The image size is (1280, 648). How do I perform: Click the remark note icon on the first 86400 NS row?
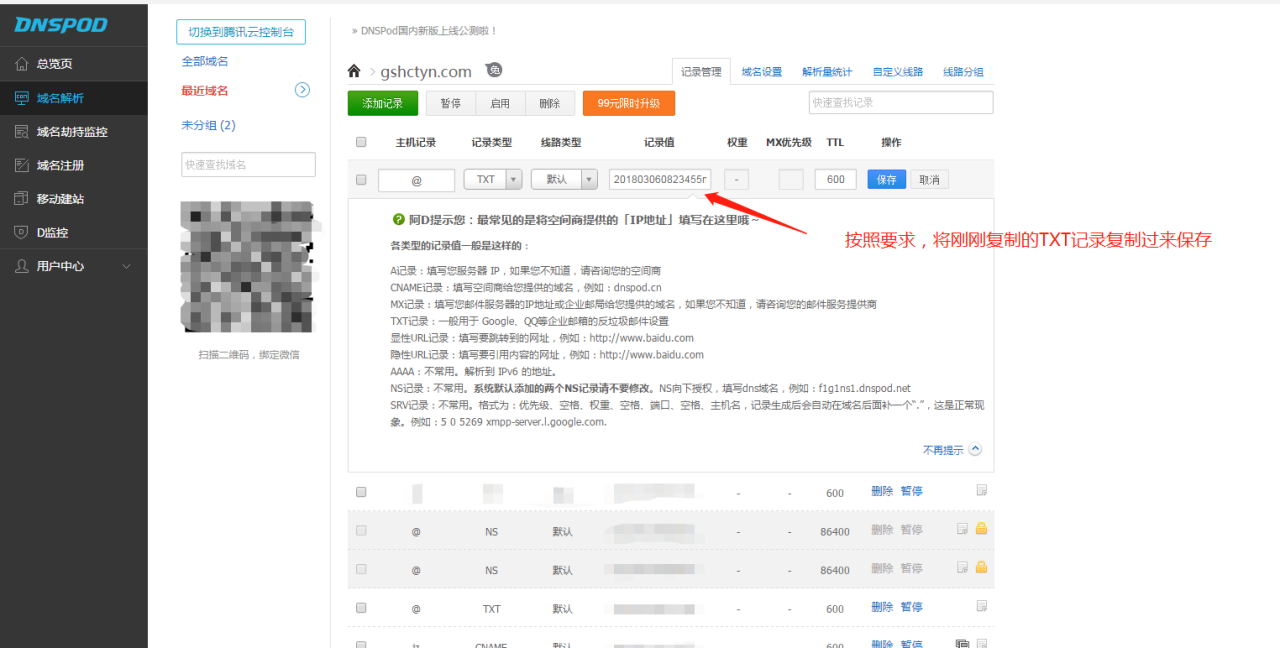pyautogui.click(x=962, y=529)
